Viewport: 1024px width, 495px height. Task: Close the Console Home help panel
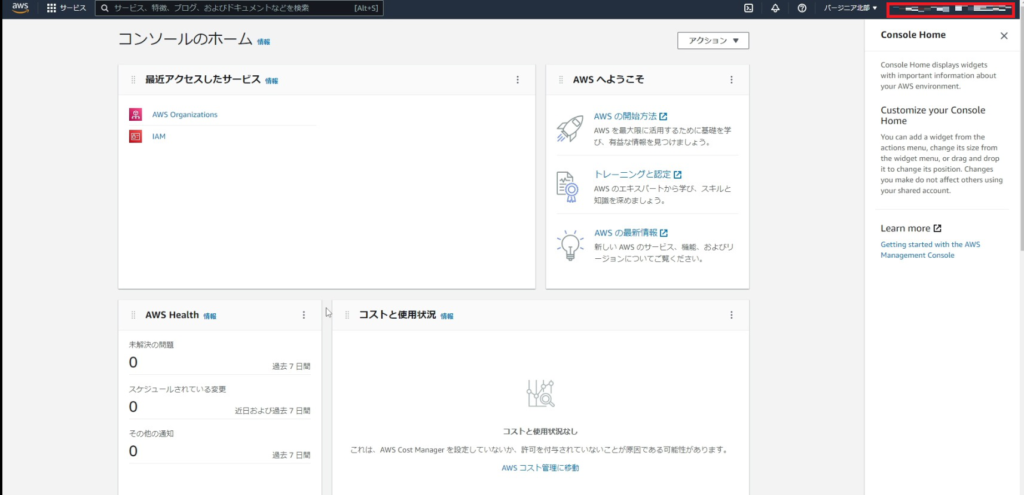[1004, 35]
